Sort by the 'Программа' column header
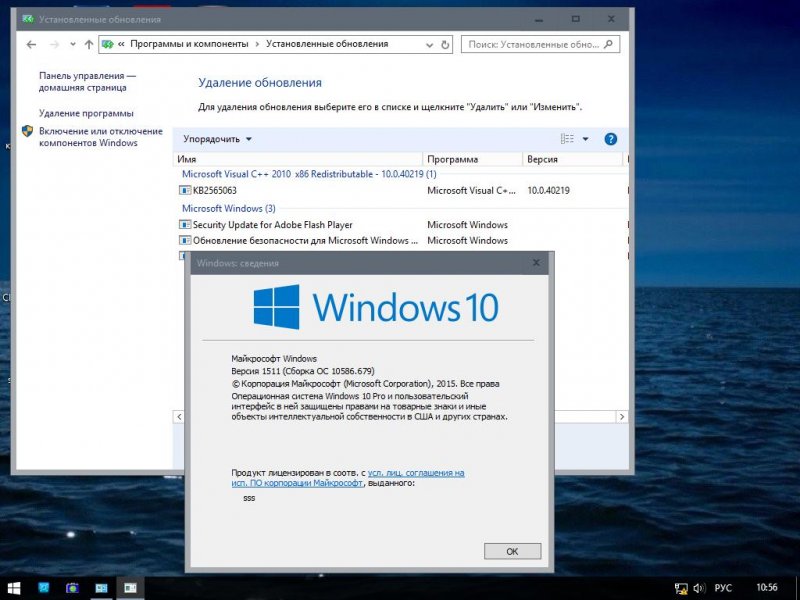The width and height of the screenshot is (800, 600). tap(473, 159)
